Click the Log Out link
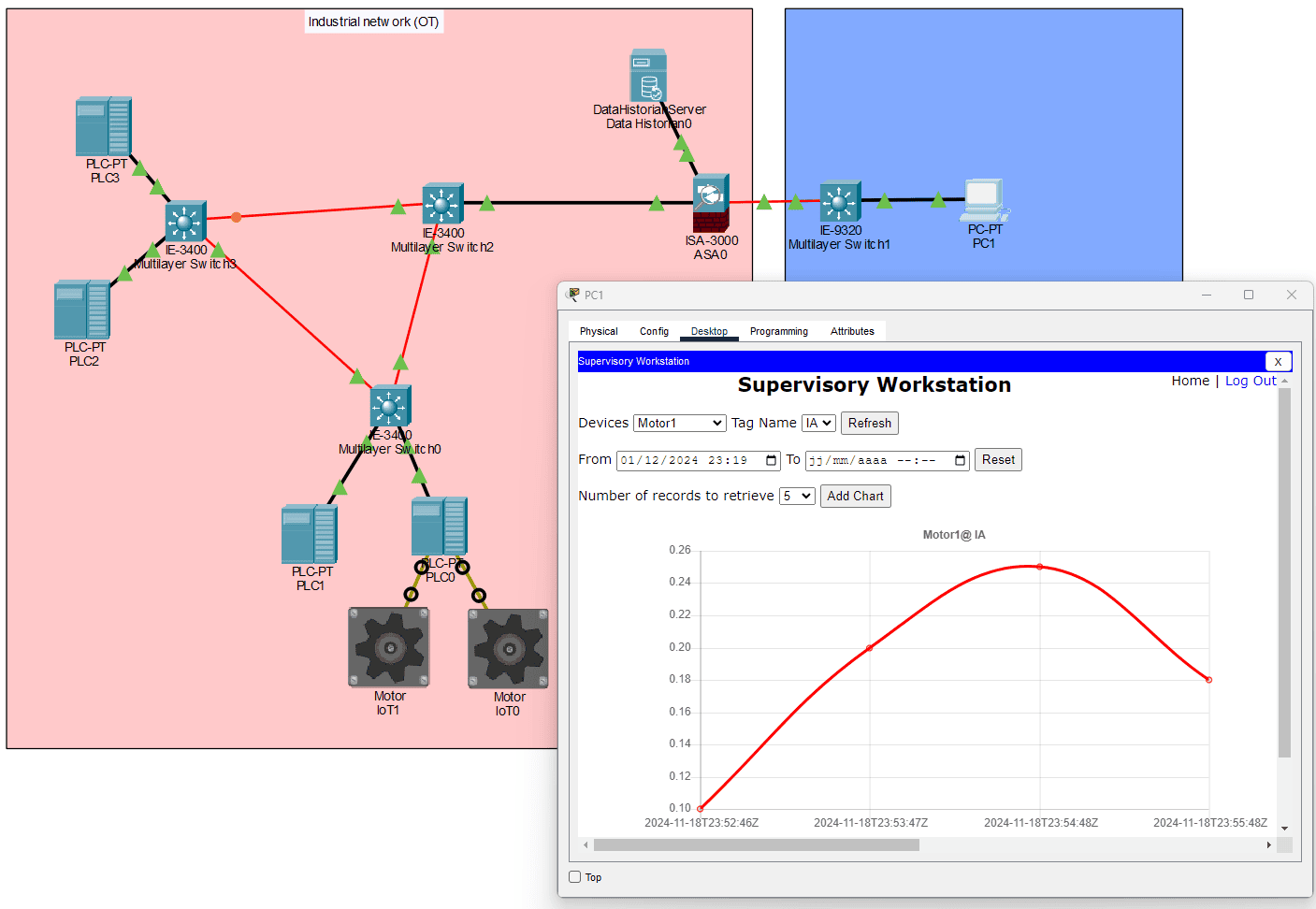This screenshot has height=909, width=1316. (1251, 381)
